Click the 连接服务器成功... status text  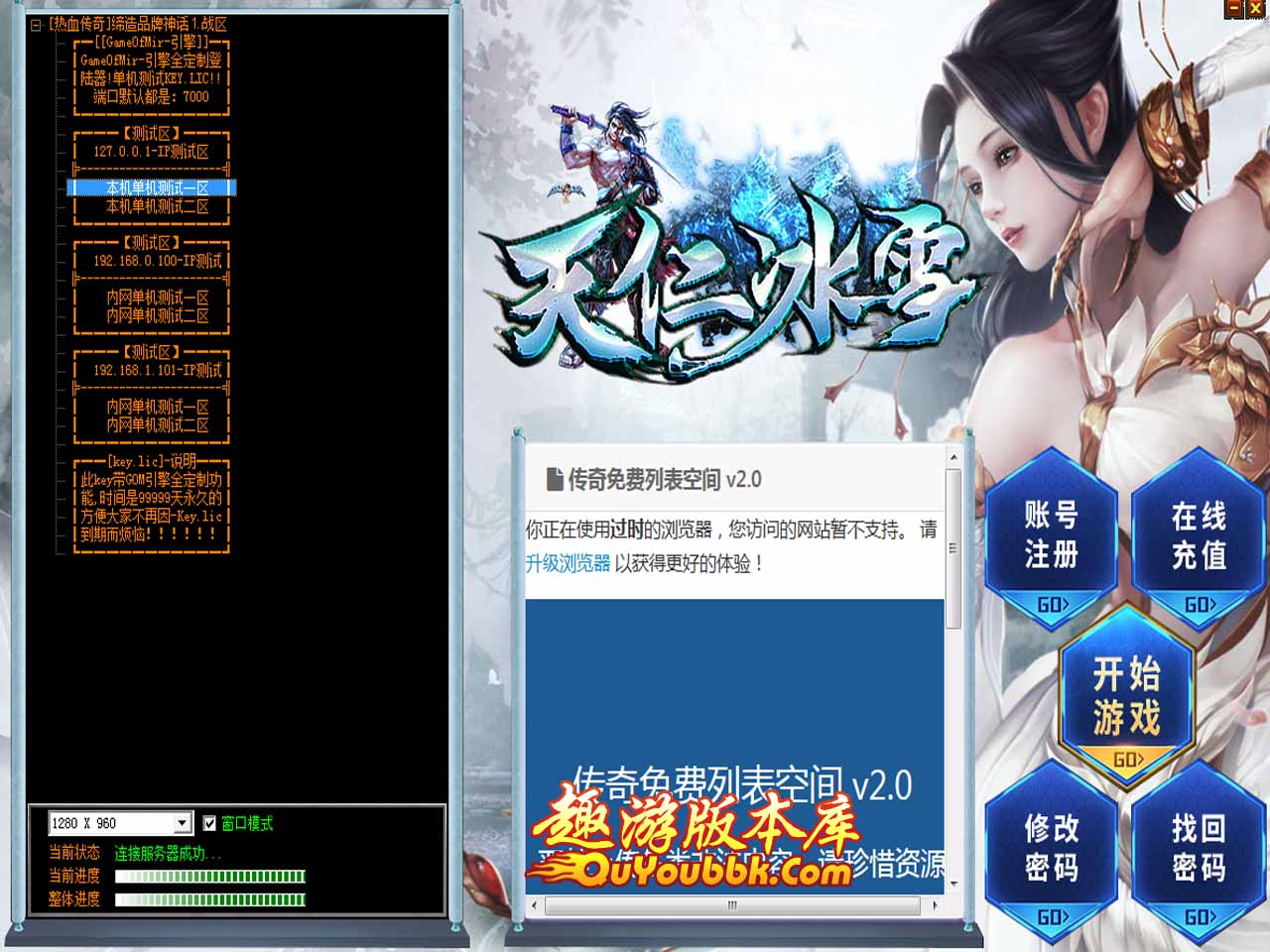pyautogui.click(x=168, y=853)
